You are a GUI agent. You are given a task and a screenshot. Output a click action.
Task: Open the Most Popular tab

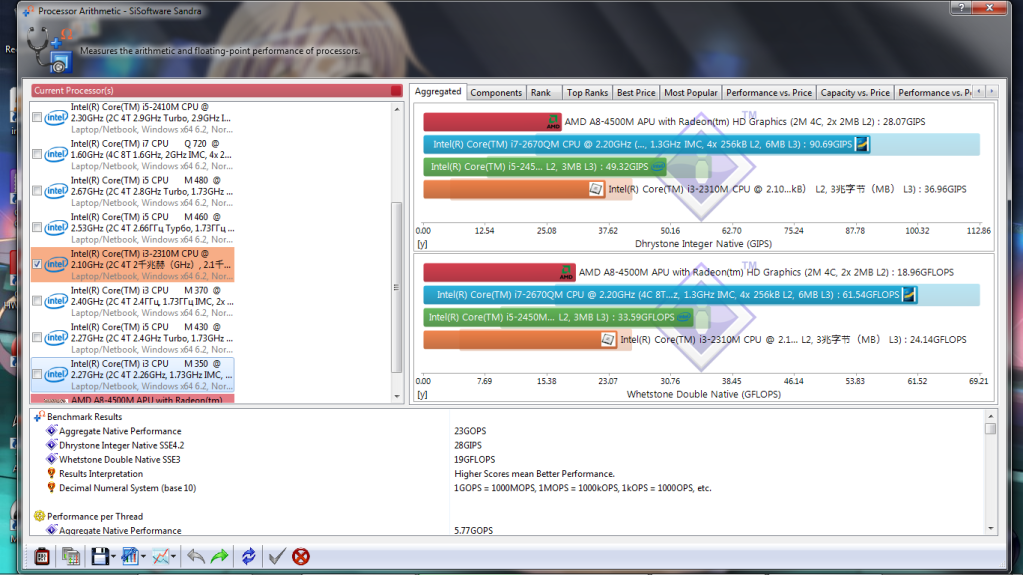691,93
